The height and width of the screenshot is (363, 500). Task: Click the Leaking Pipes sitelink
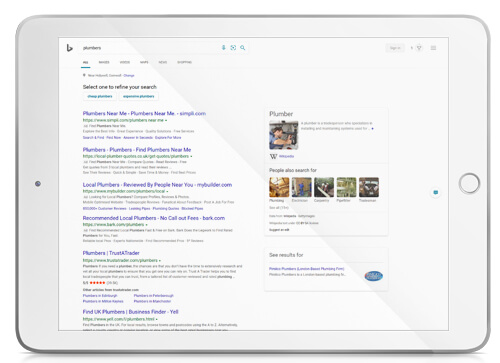pyautogui.click(x=139, y=209)
